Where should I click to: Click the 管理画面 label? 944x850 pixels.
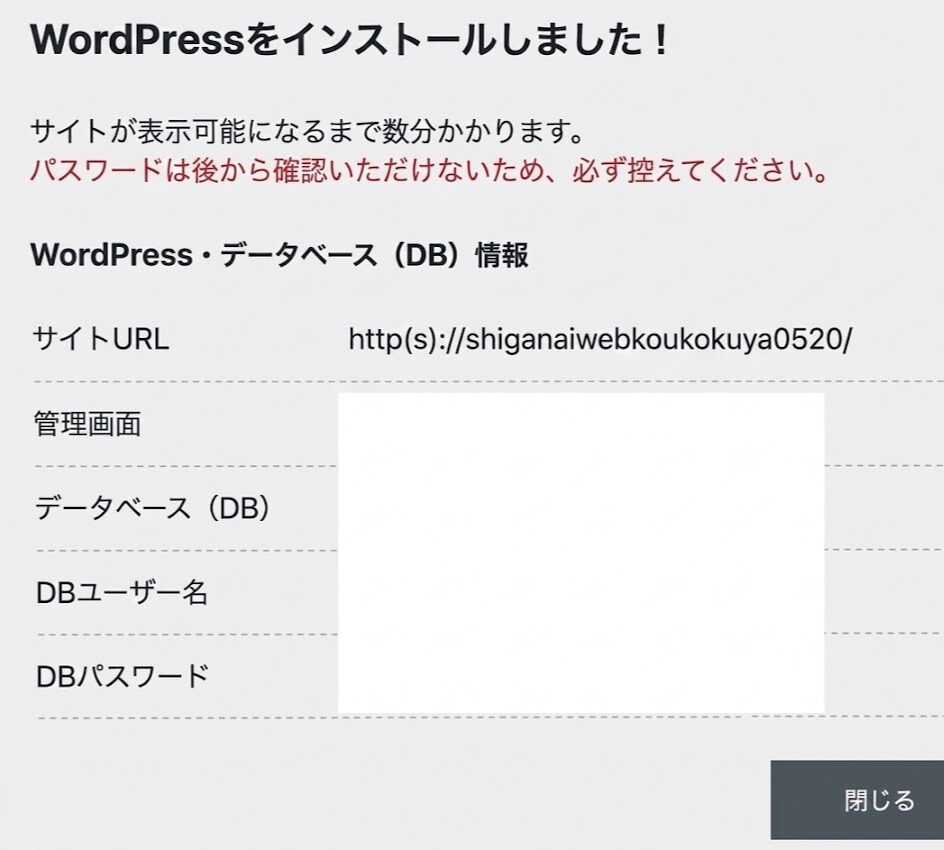pos(88,424)
